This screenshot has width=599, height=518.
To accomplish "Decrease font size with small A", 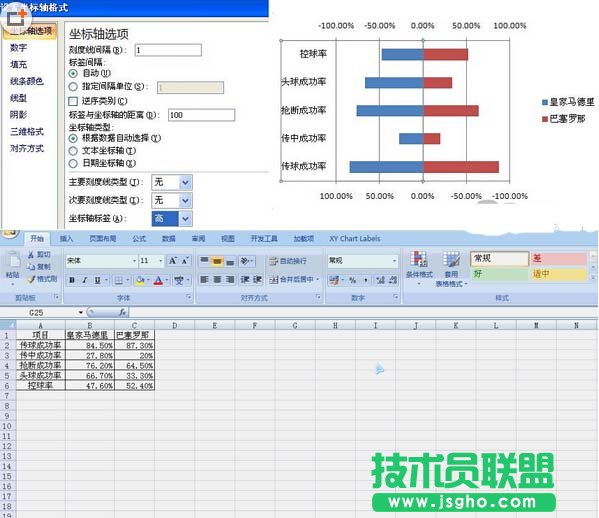I will 185,261.
